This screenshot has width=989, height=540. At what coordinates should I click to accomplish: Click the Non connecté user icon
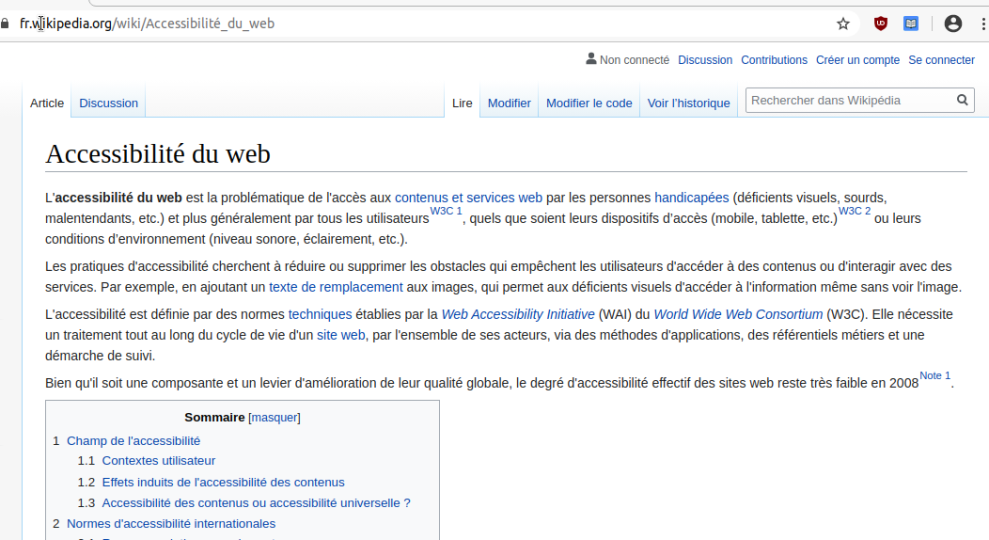591,59
